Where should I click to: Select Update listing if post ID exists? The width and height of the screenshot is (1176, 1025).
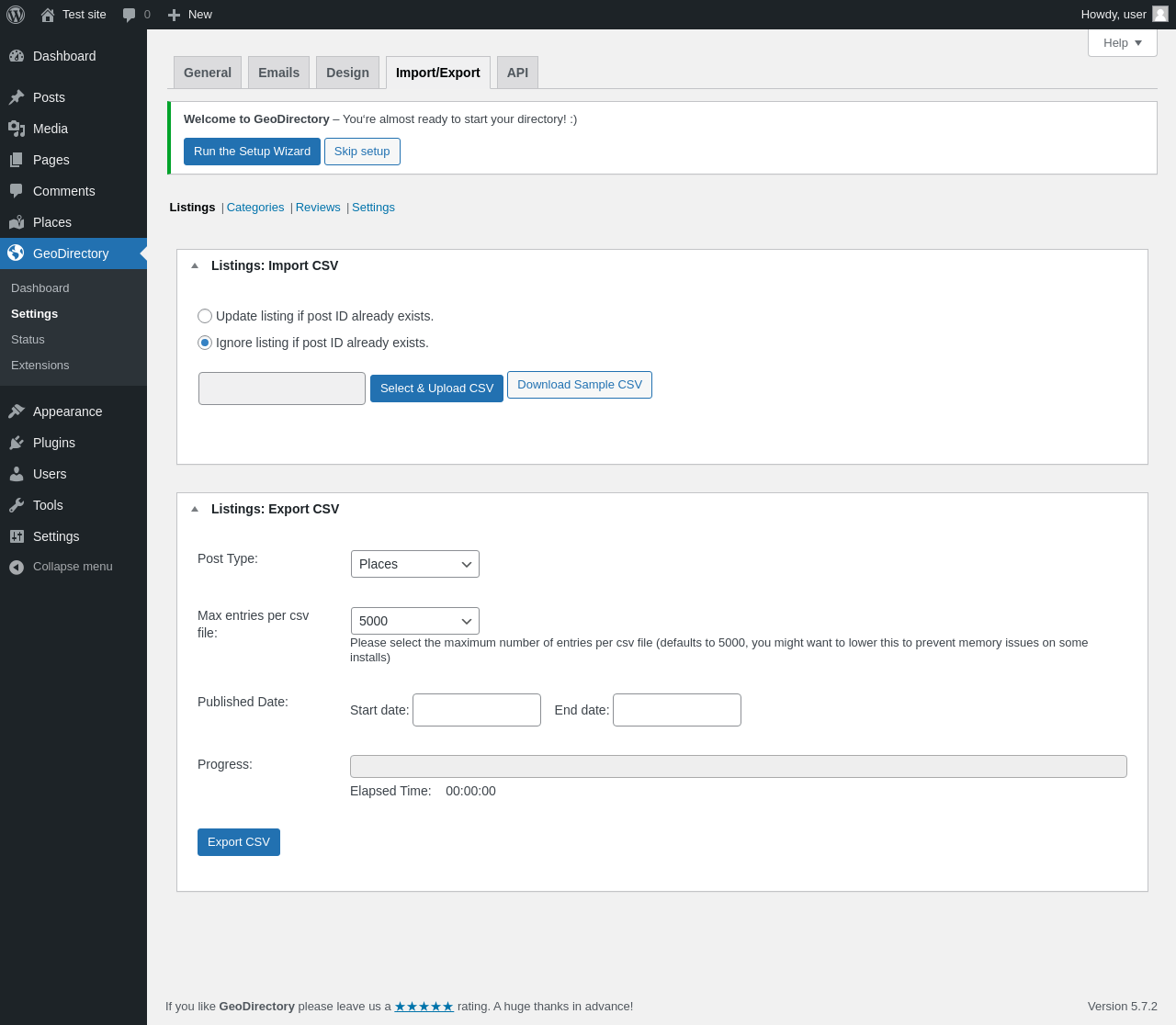tap(205, 316)
